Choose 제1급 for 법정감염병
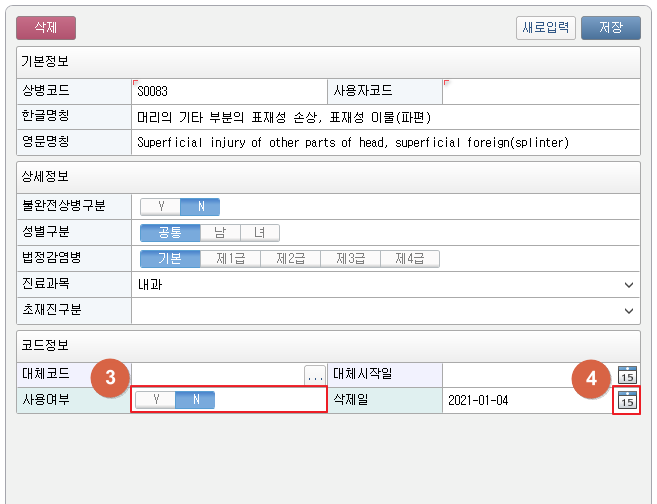Image resolution: width=657 pixels, height=504 pixels. 230,259
